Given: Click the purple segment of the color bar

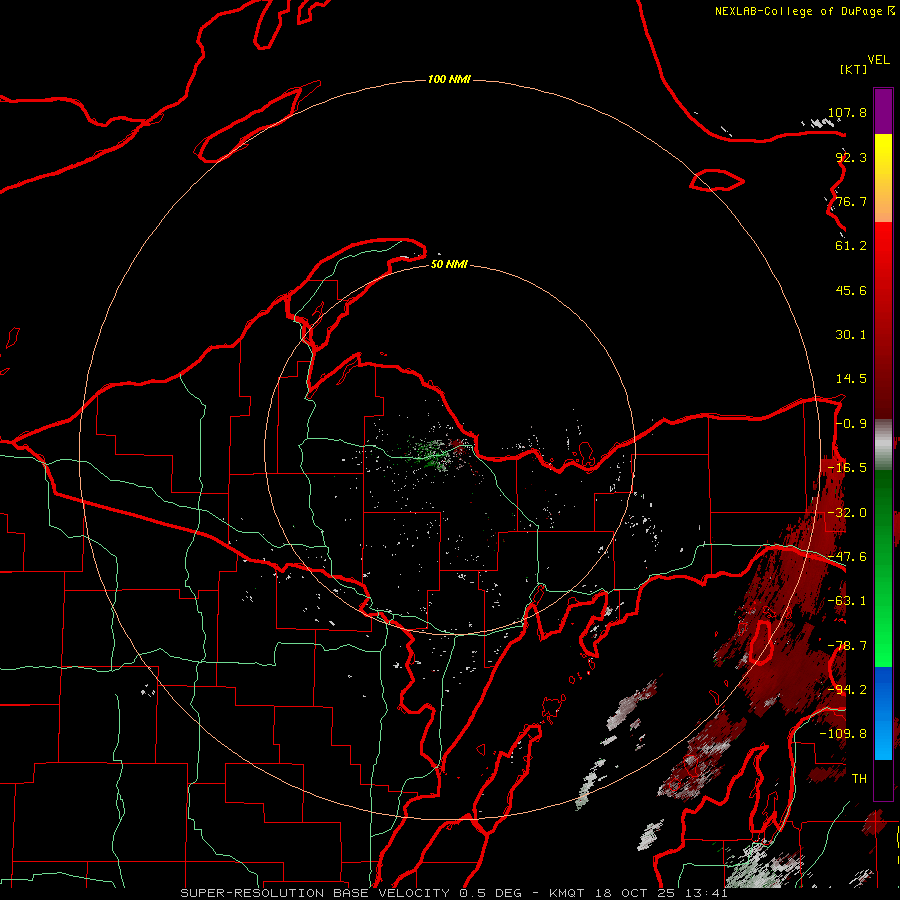Looking at the screenshot, I should [883, 111].
